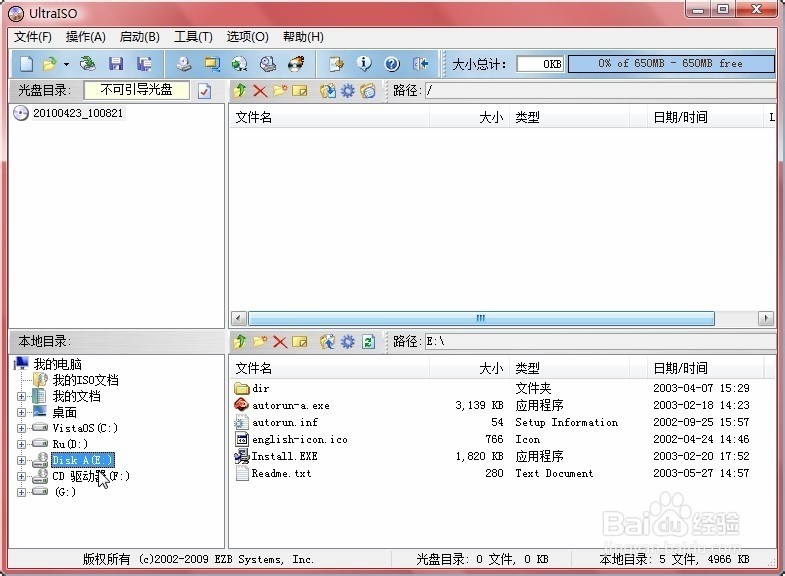
Task: Click the Open CD/DVD green arrow icon
Action: pos(88,64)
